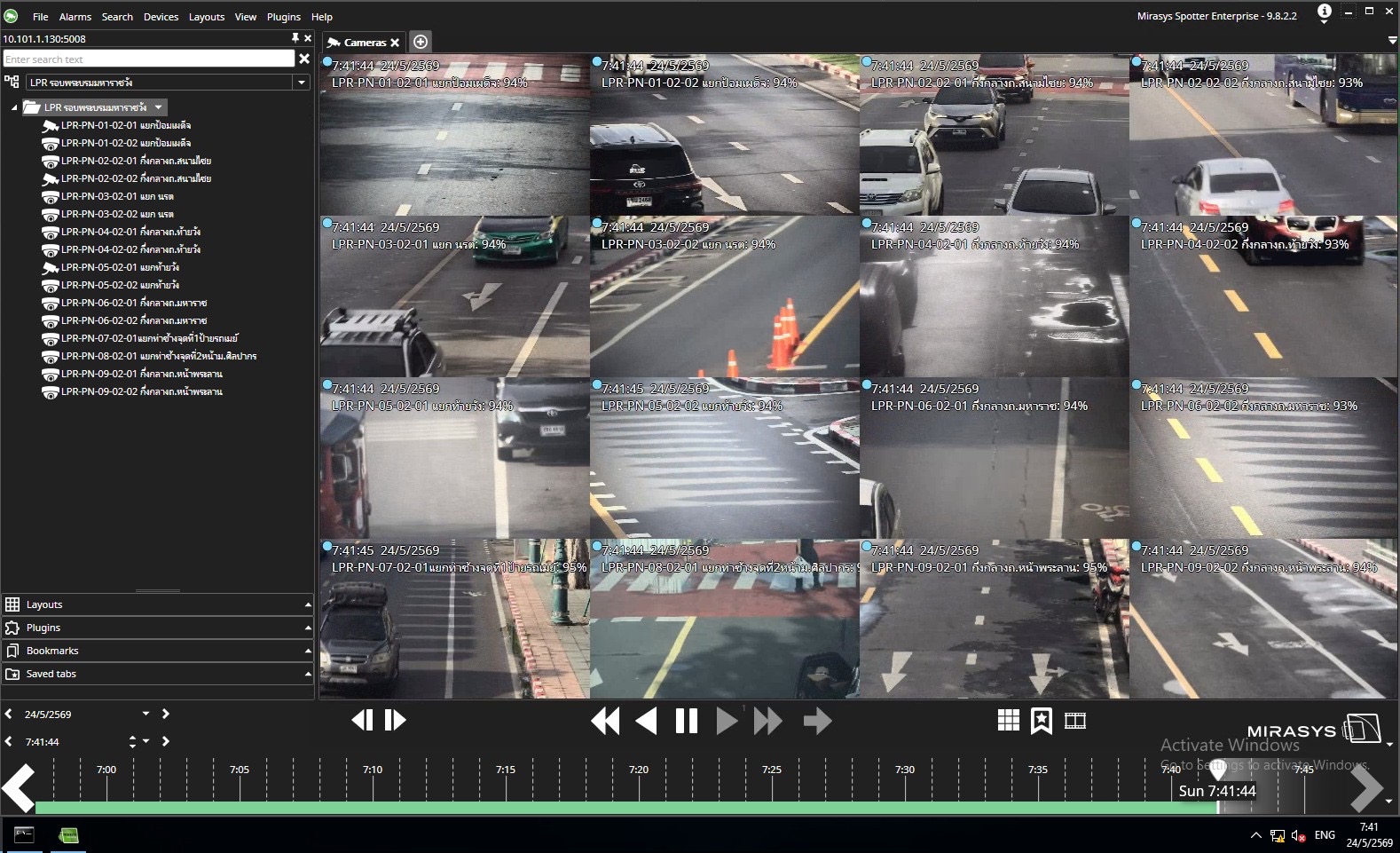Open the tab list dropdown at top right
Screen dimensions: 1400x853
point(1392,41)
